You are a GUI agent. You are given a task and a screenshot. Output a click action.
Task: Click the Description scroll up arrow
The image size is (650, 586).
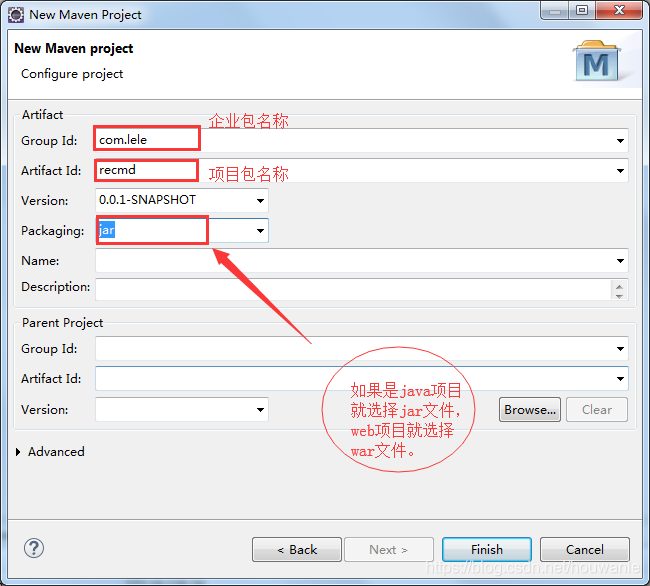[619, 286]
